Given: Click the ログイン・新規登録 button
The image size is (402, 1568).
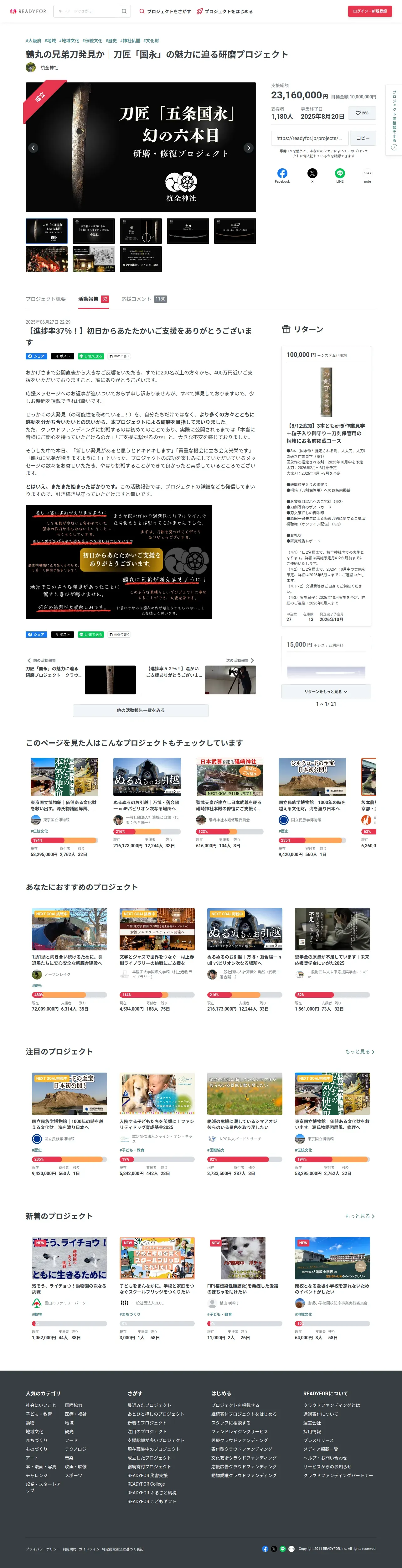Looking at the screenshot, I should 370,11.
